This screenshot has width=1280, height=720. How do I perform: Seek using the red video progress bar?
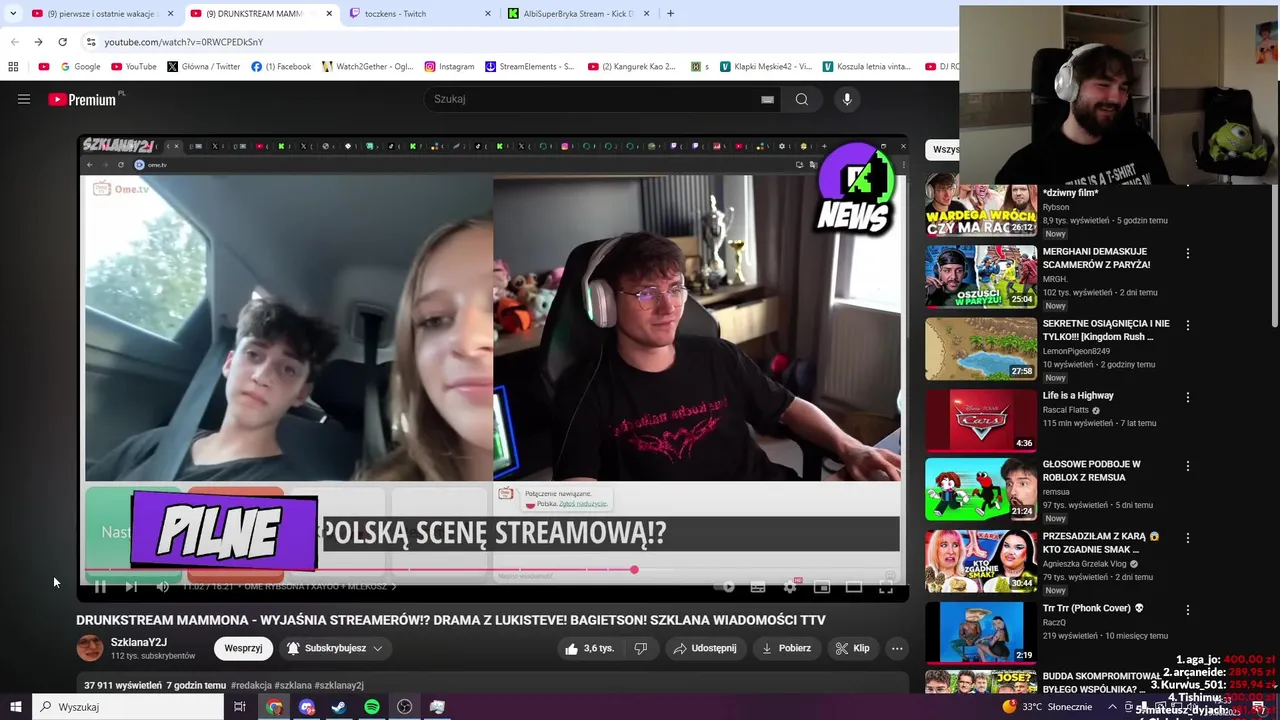point(492,570)
